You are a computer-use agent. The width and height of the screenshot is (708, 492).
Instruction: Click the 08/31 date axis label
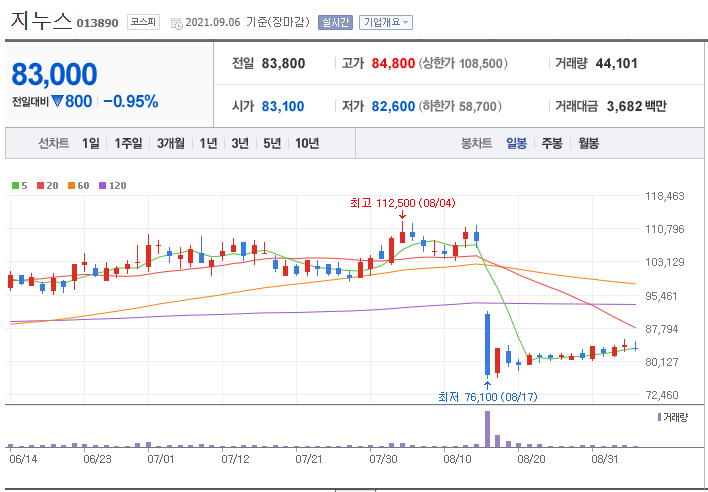[605, 459]
